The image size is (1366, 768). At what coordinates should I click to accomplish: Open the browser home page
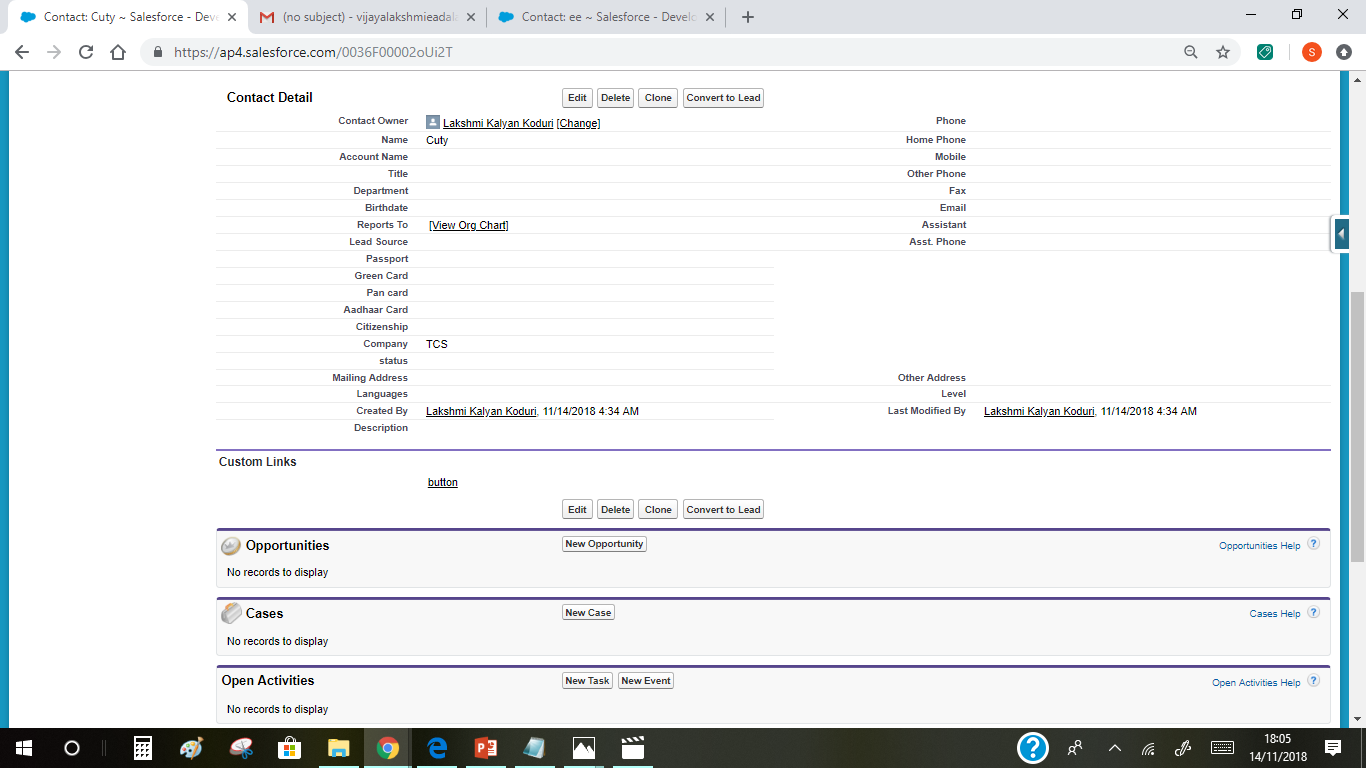tap(118, 52)
